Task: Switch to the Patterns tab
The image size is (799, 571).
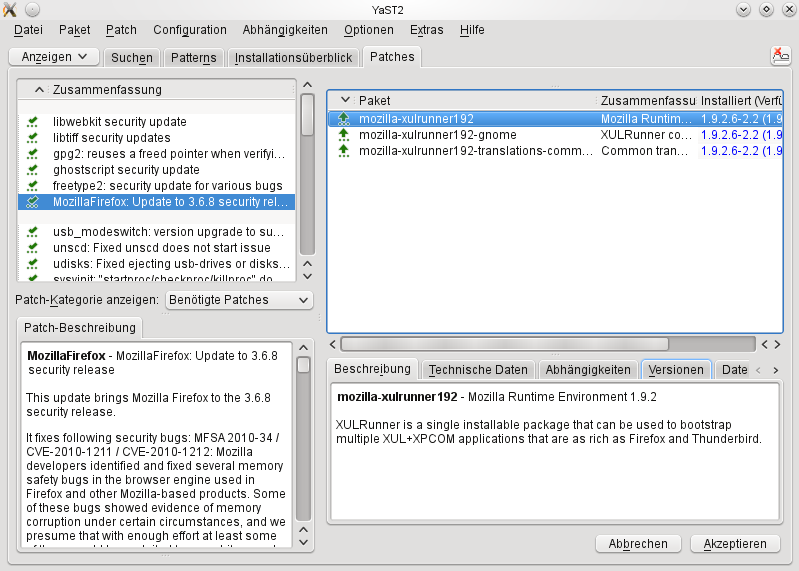Action: pyautogui.click(x=194, y=58)
